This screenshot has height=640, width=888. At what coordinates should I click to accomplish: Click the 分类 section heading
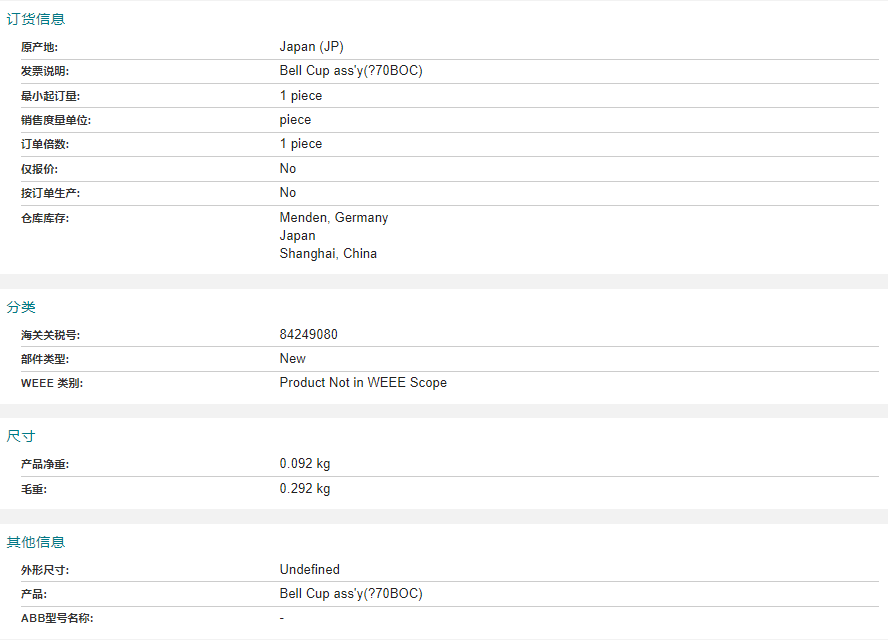click(x=21, y=307)
